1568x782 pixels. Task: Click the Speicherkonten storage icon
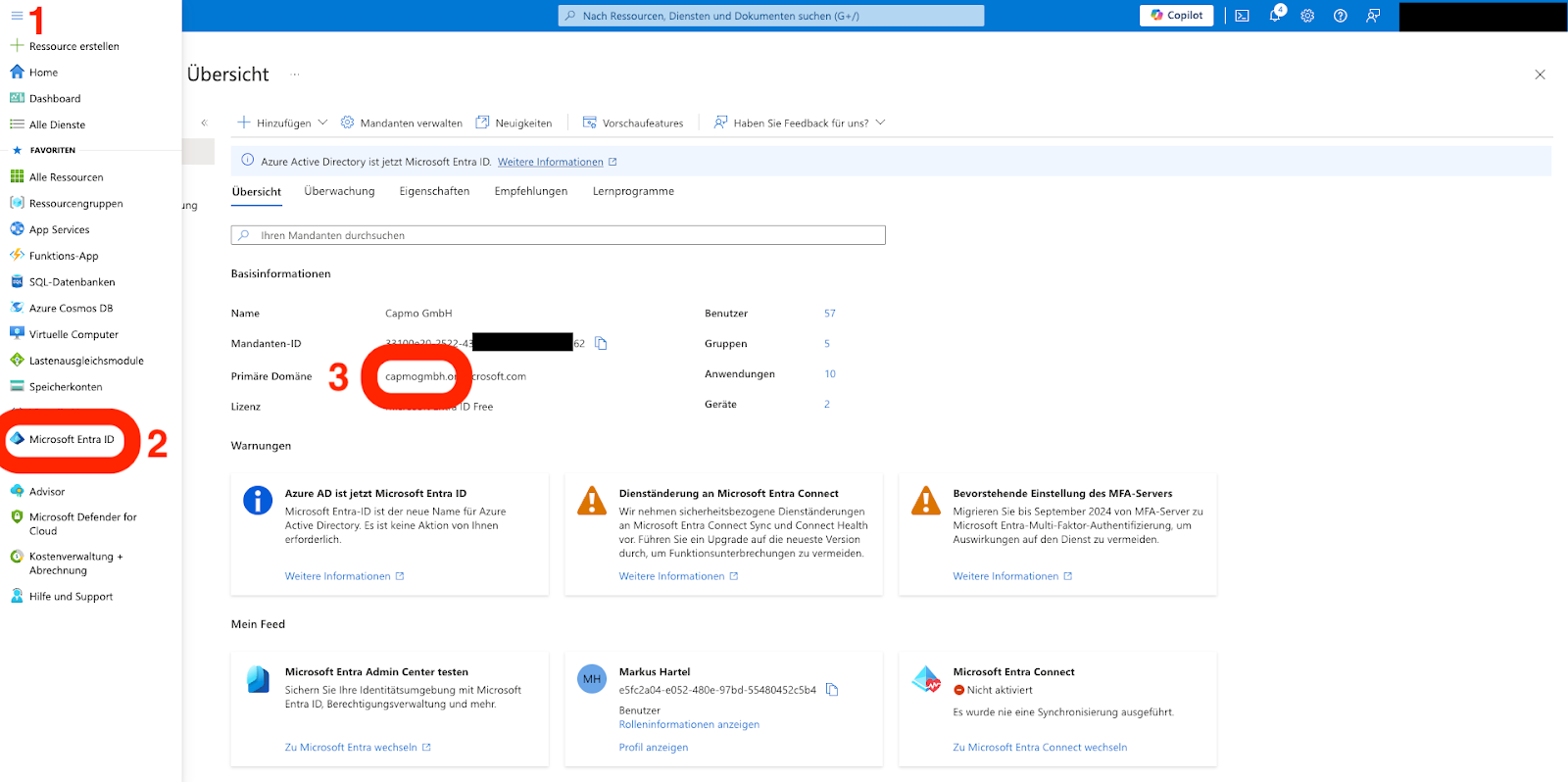click(x=17, y=386)
